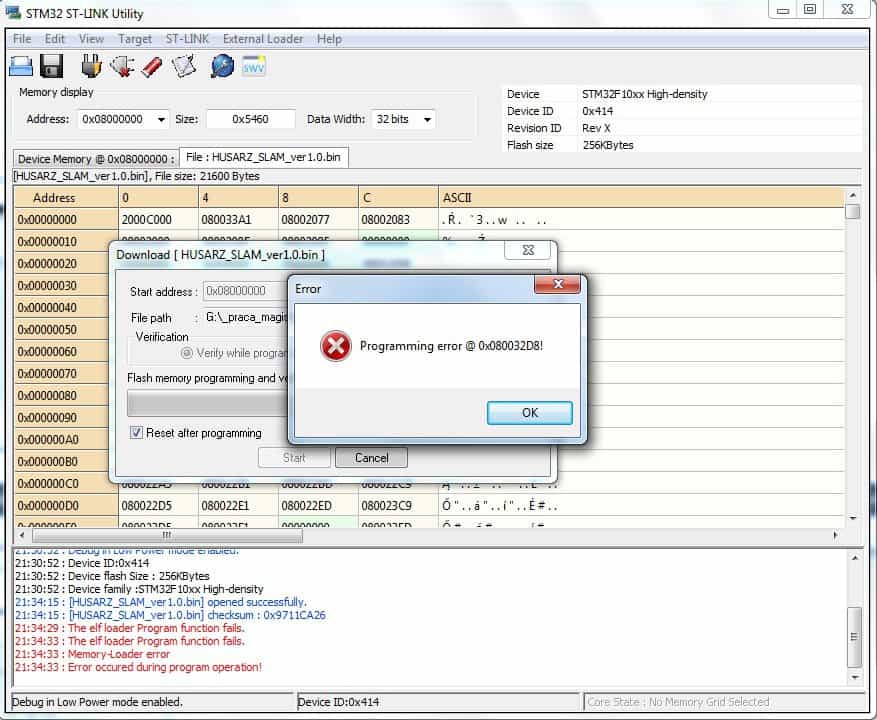Screen dimensions: 877x720
Task: Click status bar 'Debug in Low Power mode enabled.'
Action: click(x=97, y=702)
